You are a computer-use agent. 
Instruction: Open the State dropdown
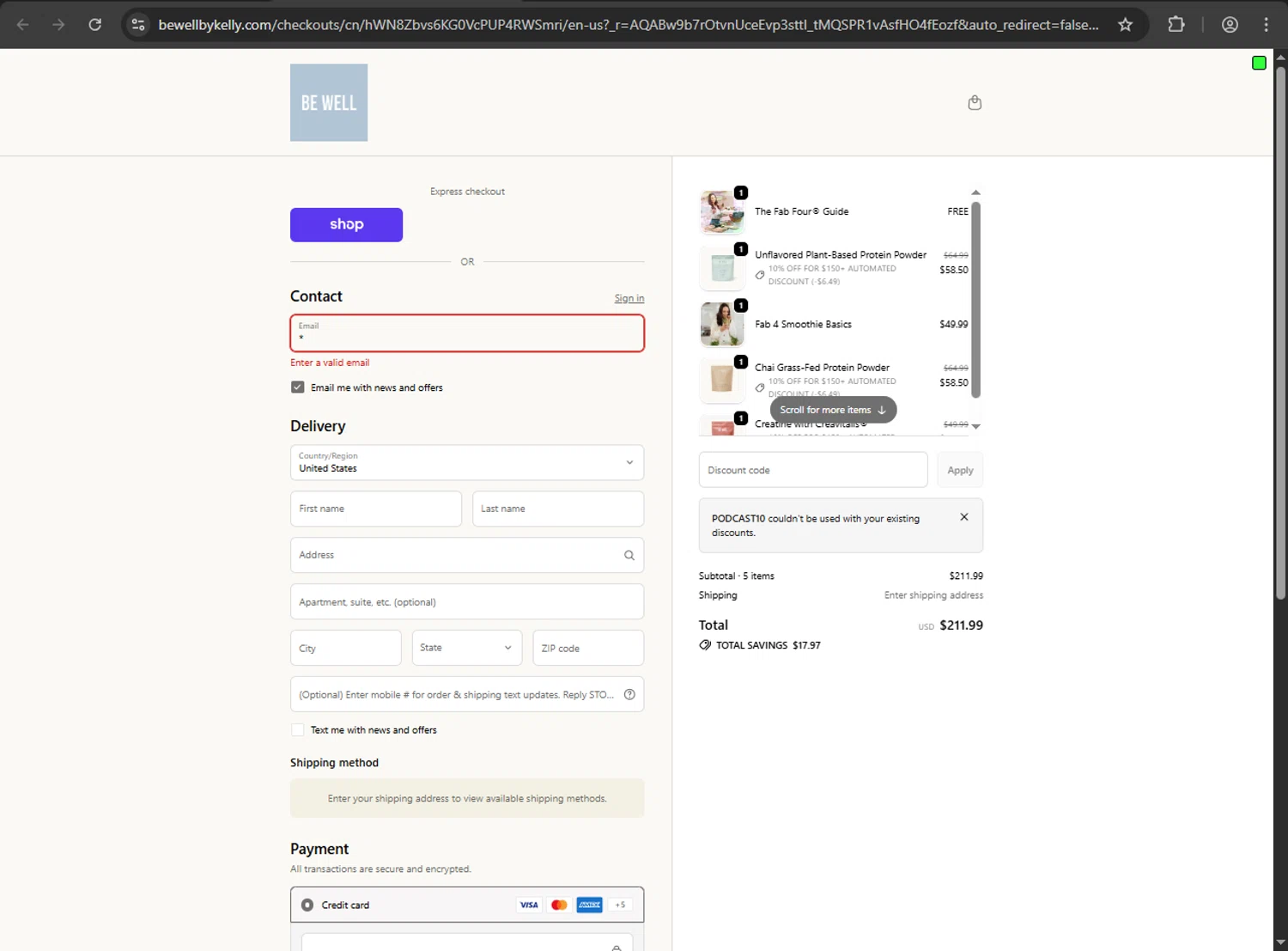coord(466,648)
